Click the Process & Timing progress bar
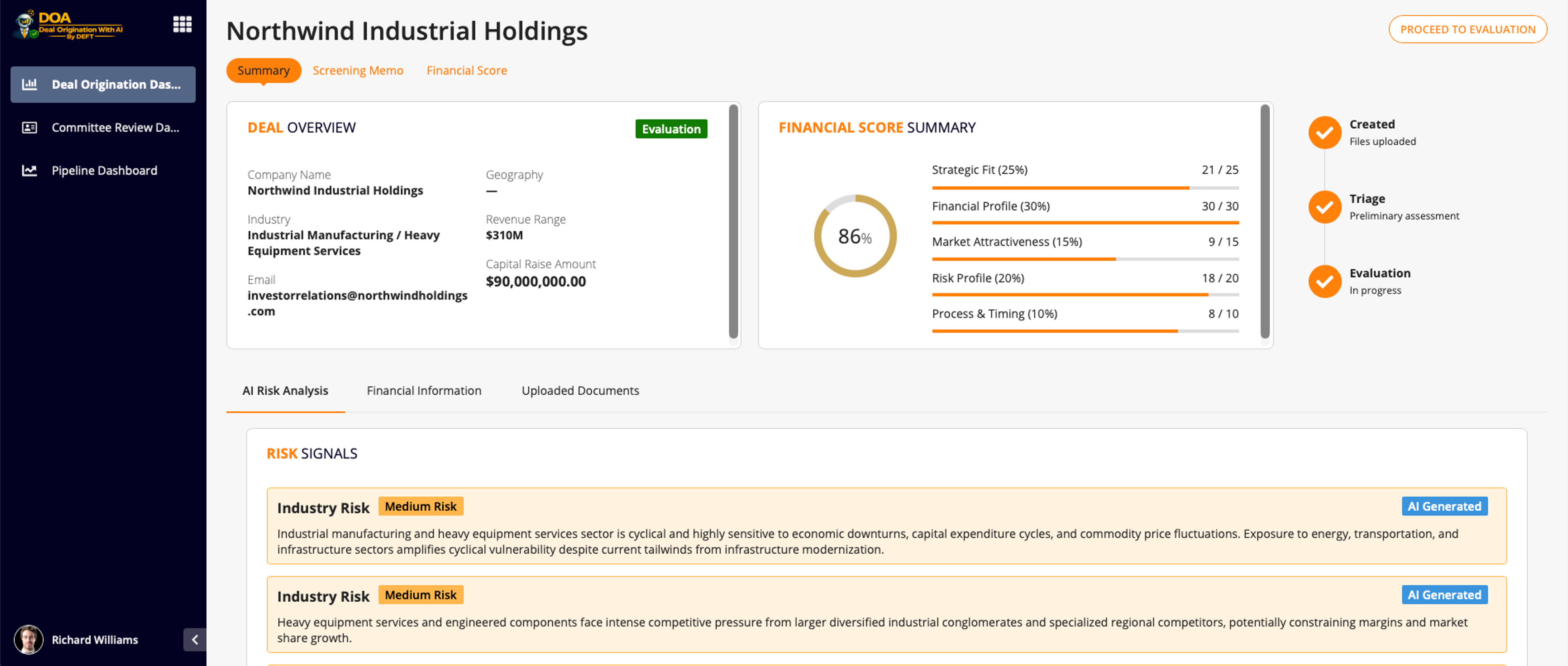Viewport: 1568px width, 666px height. coord(1085,331)
